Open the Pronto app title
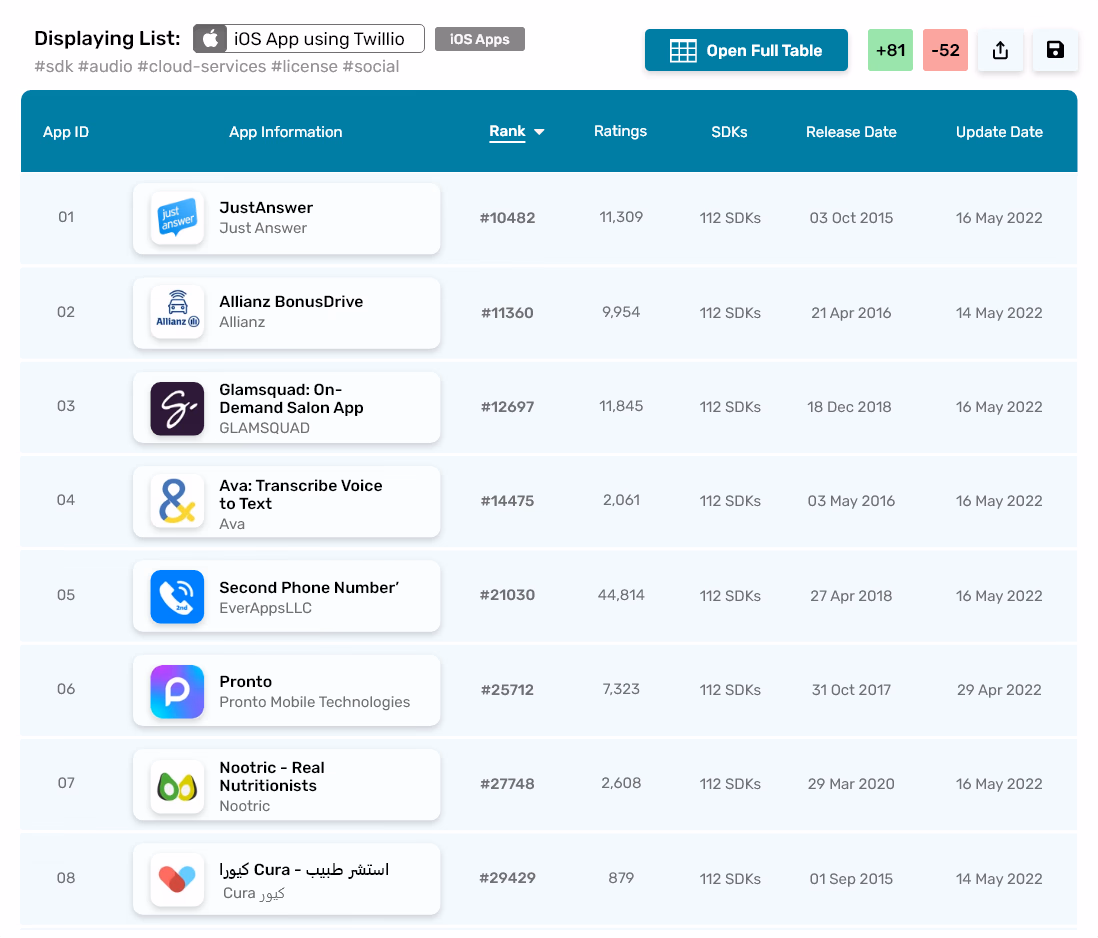 tap(246, 682)
